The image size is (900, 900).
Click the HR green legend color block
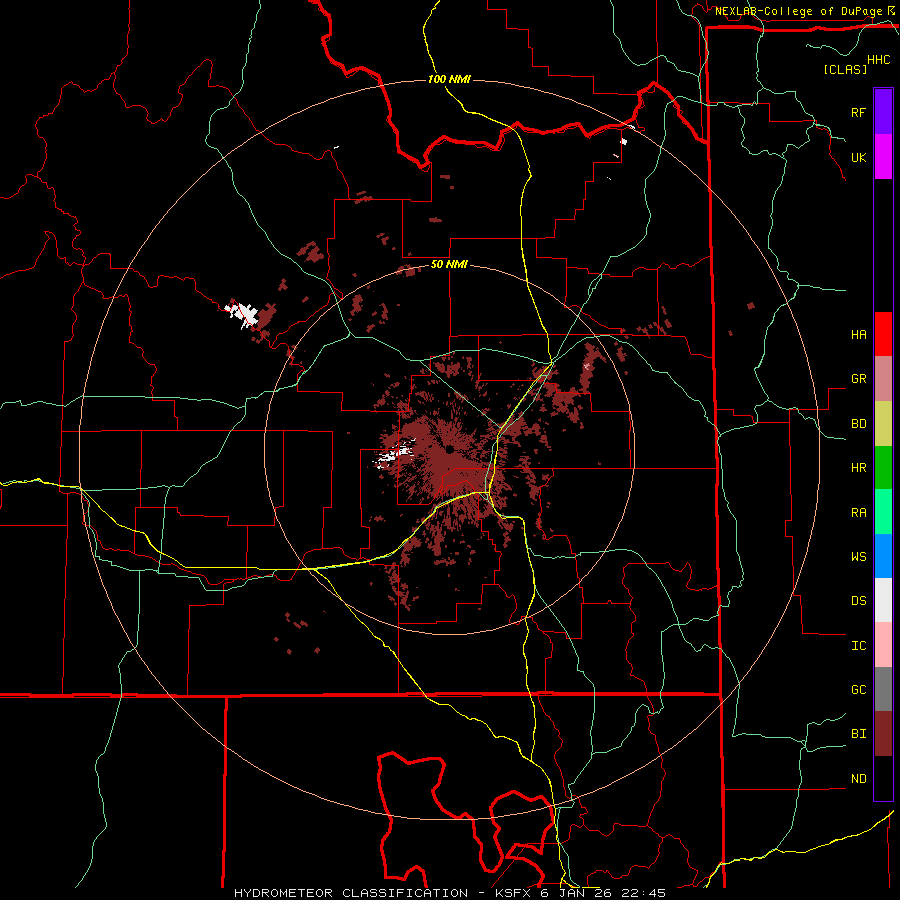point(883,468)
